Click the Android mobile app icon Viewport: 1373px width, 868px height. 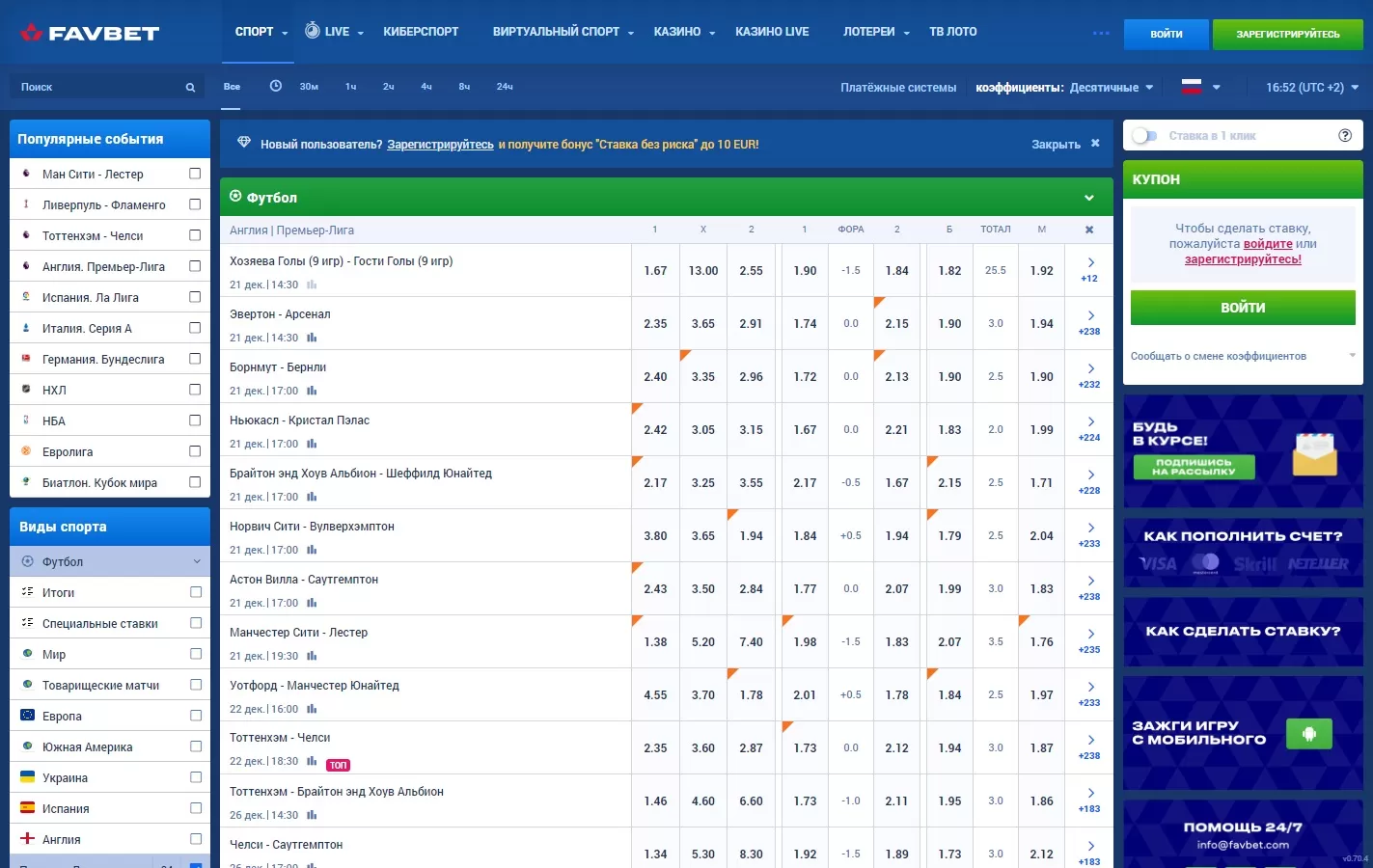[1308, 734]
